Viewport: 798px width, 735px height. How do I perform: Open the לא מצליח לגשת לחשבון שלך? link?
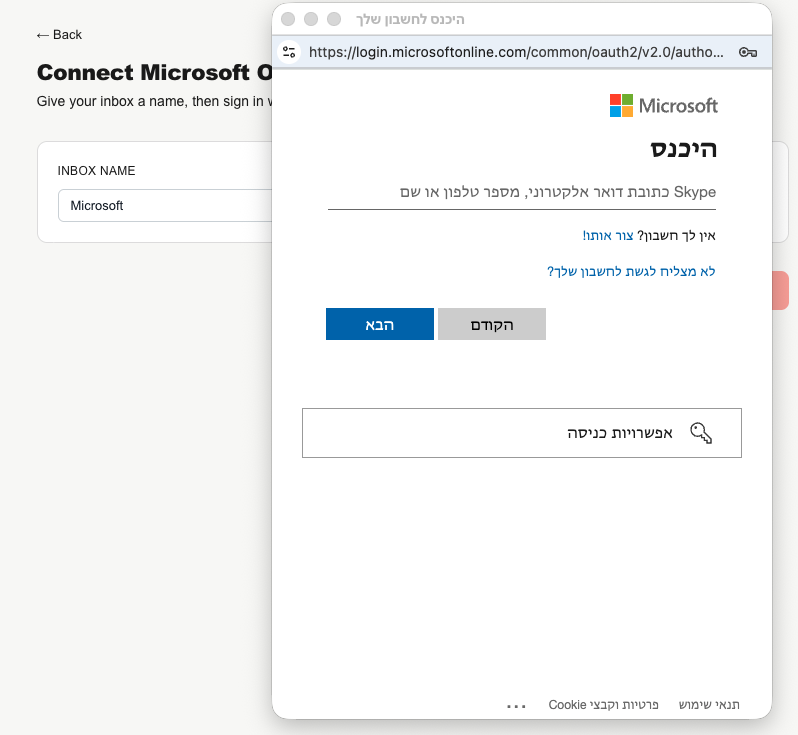point(631,271)
